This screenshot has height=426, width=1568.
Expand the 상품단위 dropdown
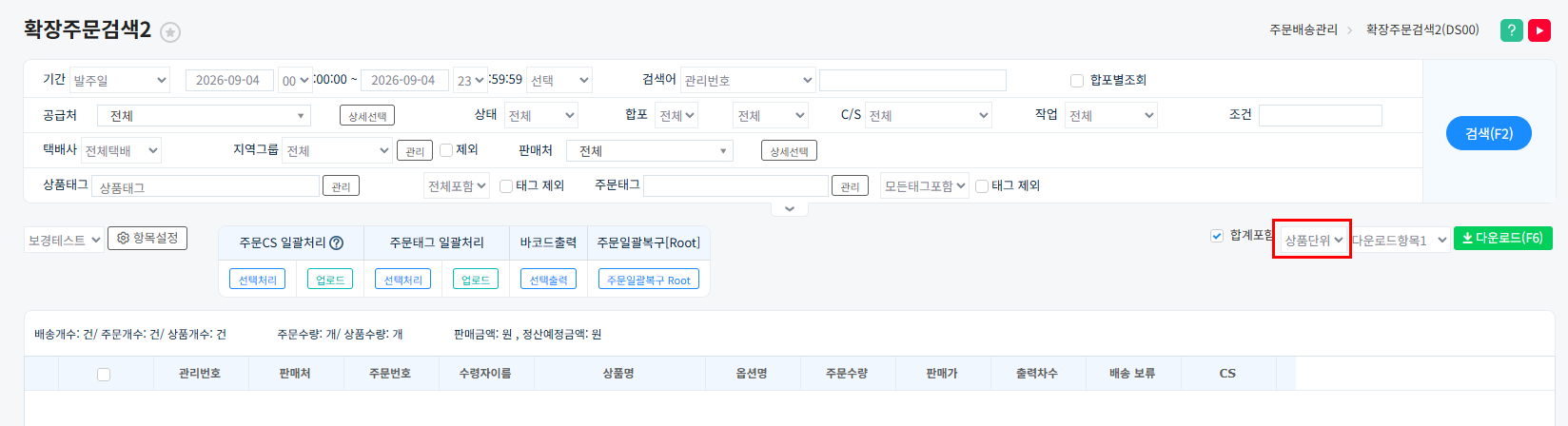coord(1313,241)
